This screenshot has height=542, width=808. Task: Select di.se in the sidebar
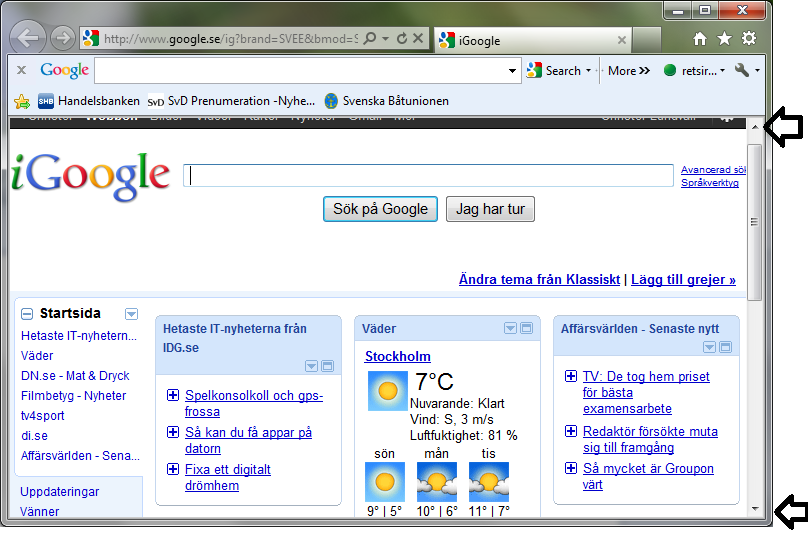click(35, 436)
